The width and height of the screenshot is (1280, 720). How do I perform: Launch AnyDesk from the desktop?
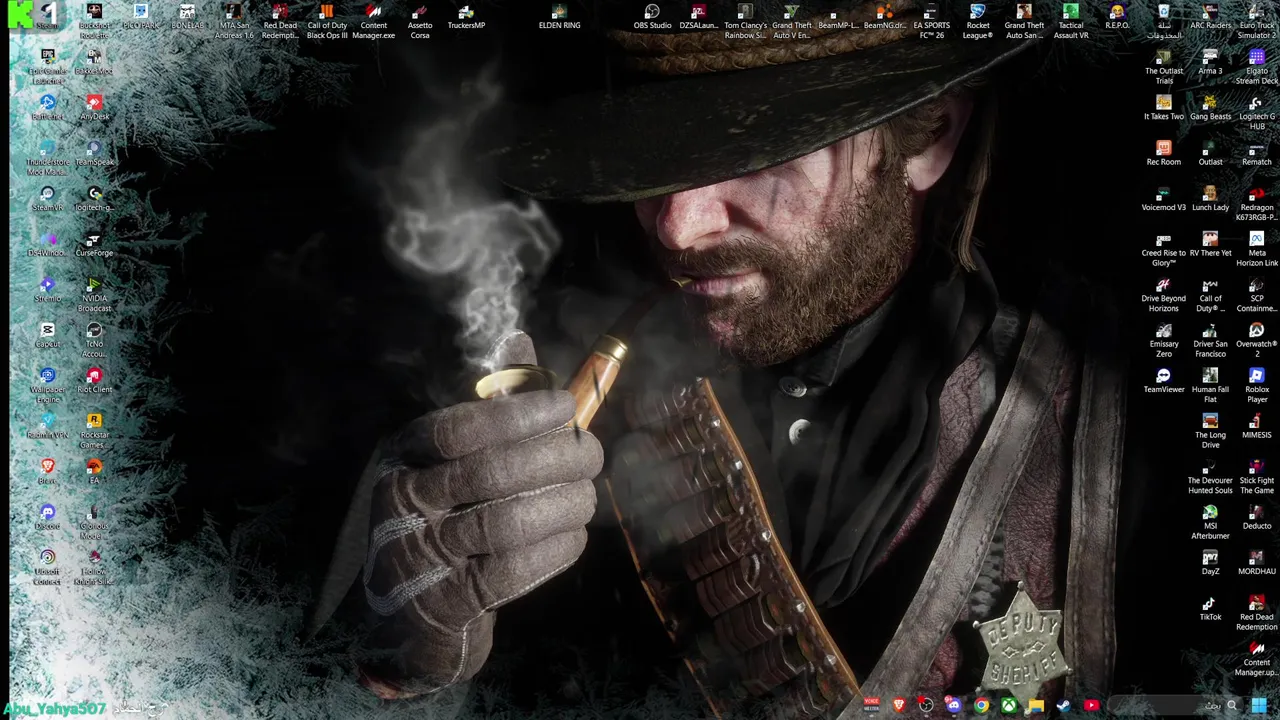(94, 108)
